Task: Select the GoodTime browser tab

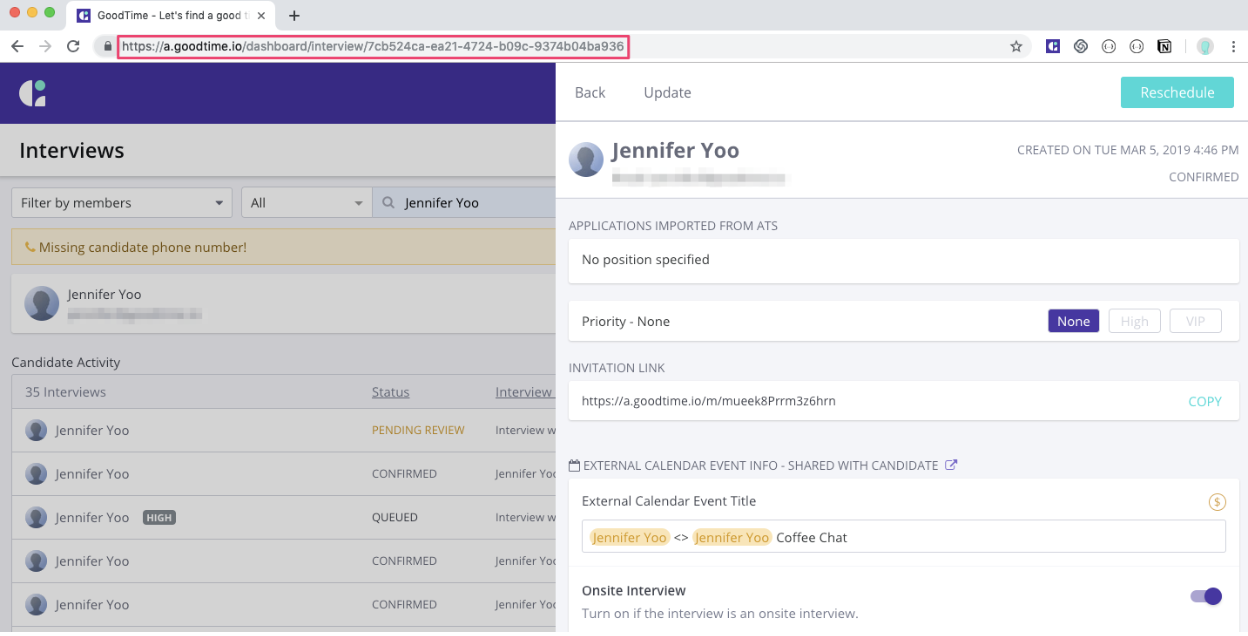Action: [170, 15]
